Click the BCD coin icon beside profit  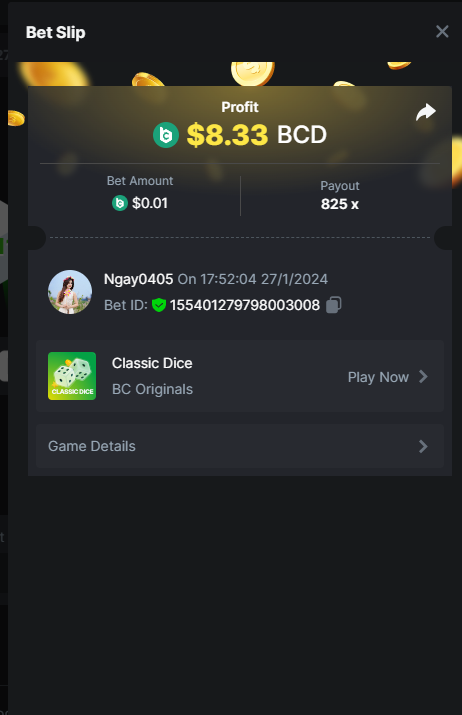[x=166, y=135]
